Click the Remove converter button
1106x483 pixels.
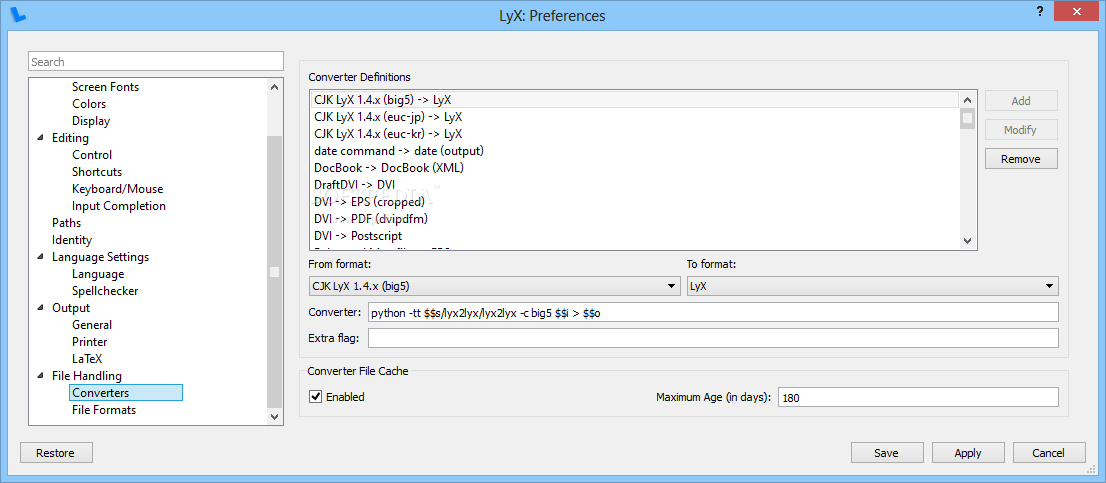click(1021, 159)
